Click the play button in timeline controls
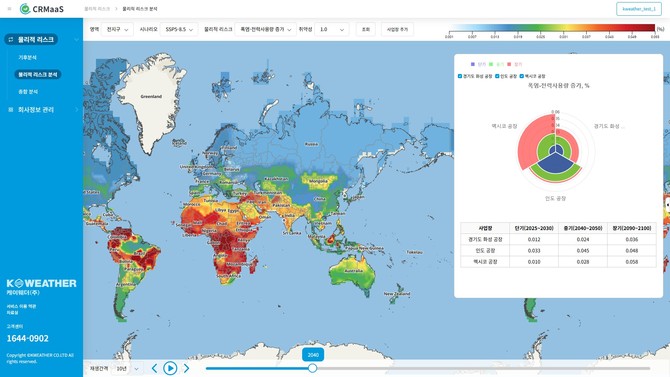The height and width of the screenshot is (377, 670). click(170, 368)
